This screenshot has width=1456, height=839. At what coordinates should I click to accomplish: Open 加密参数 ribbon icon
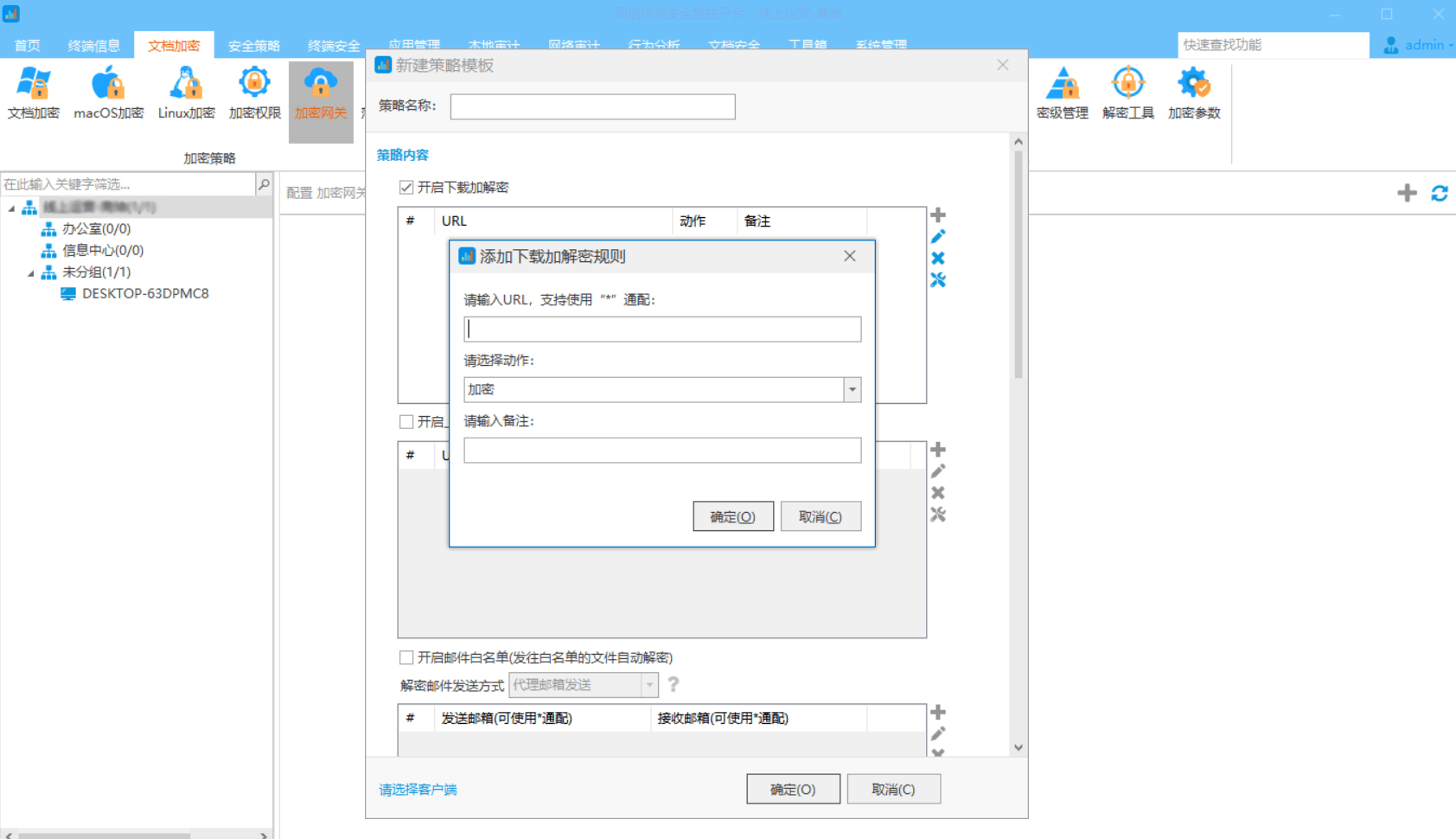click(x=1194, y=93)
